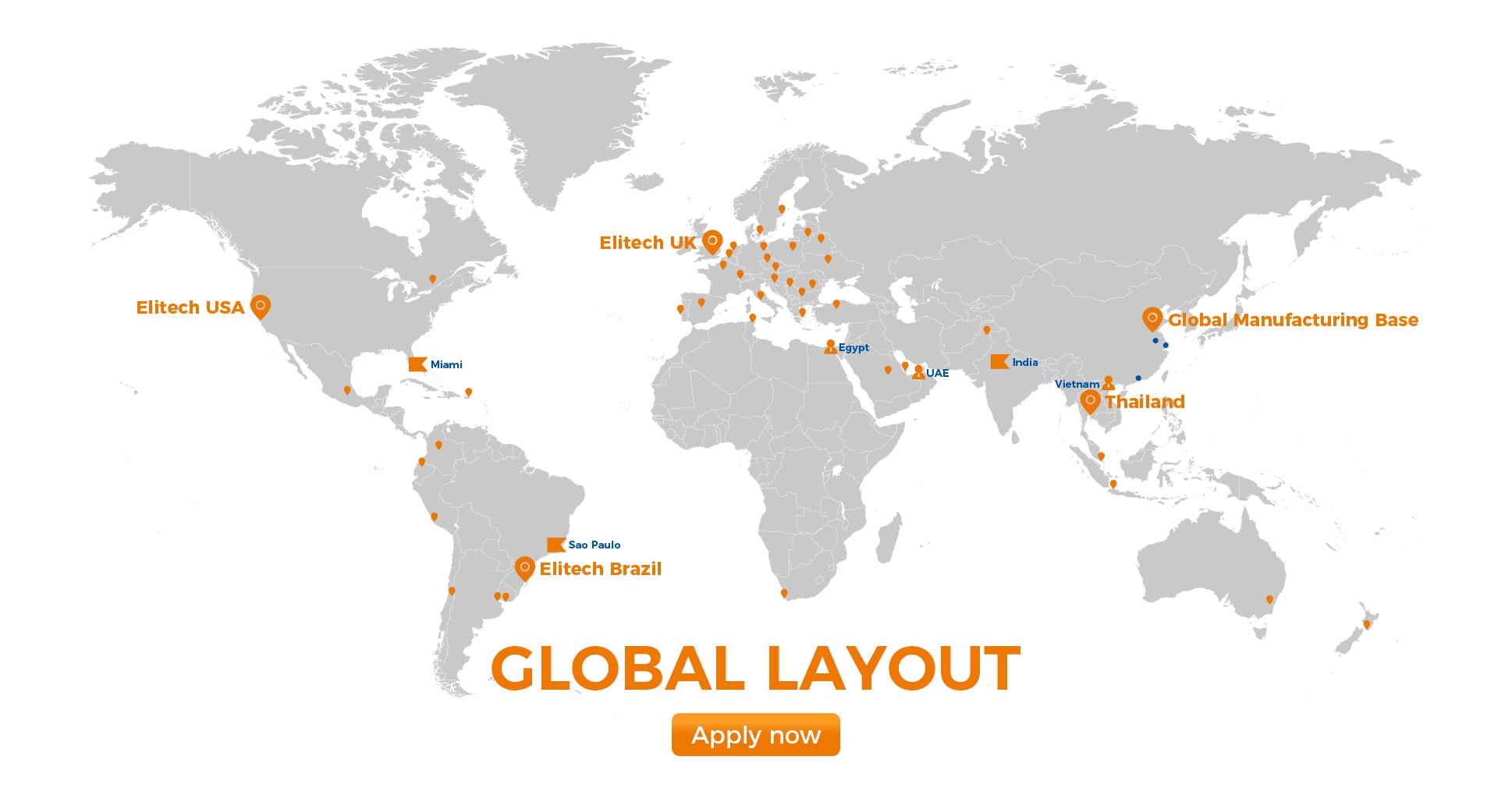Click the Elitech Brazil text label

click(x=600, y=569)
